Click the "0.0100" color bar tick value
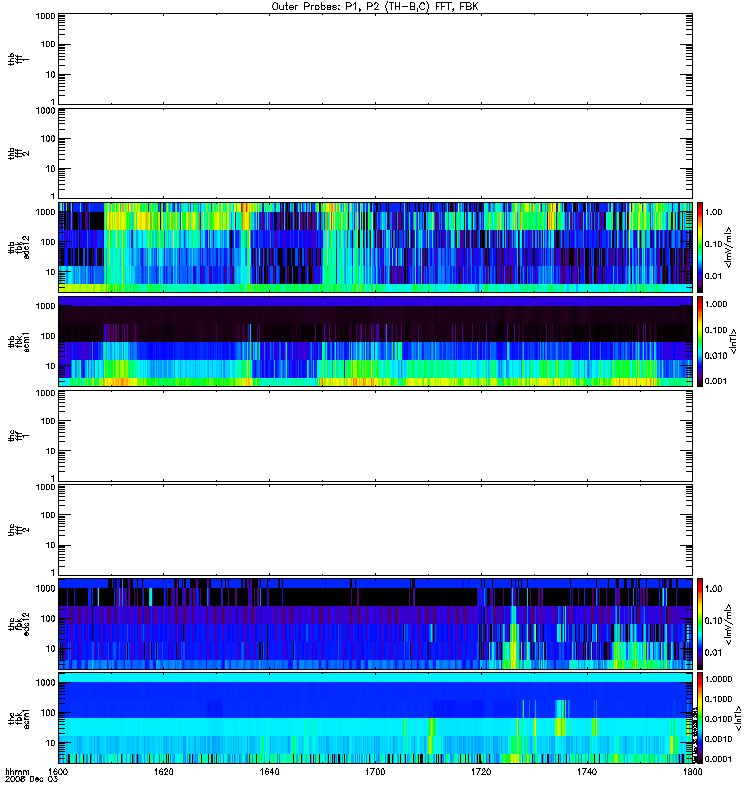The width and height of the screenshot is (750, 800). [718, 719]
